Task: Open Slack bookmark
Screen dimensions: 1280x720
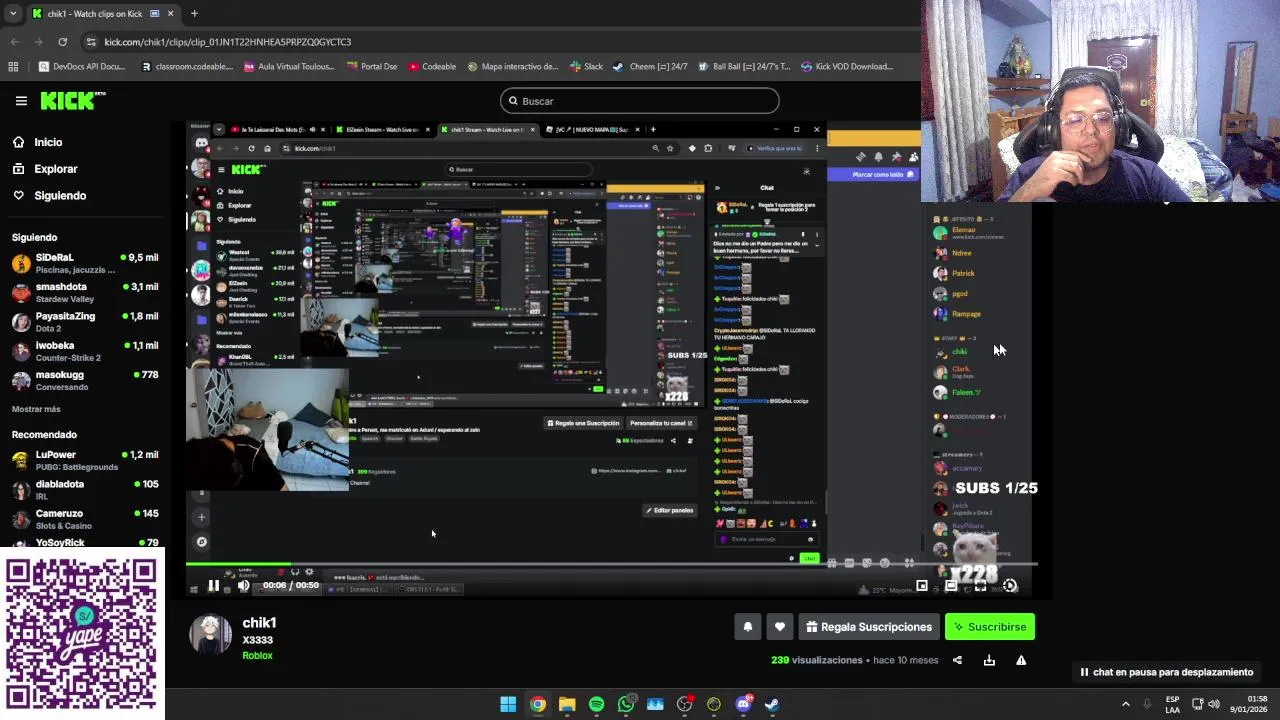Action: tap(586, 67)
